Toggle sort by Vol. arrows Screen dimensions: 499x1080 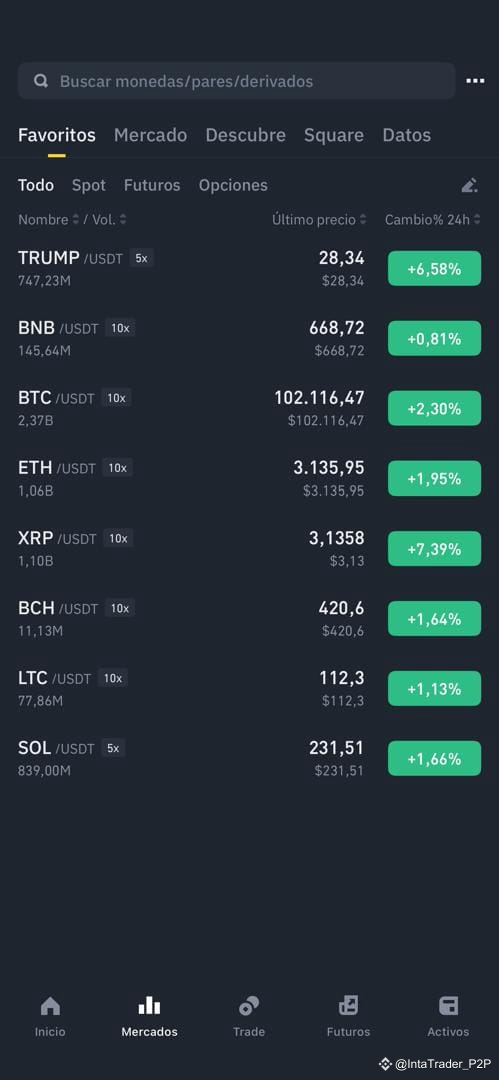pyautogui.click(x=123, y=220)
